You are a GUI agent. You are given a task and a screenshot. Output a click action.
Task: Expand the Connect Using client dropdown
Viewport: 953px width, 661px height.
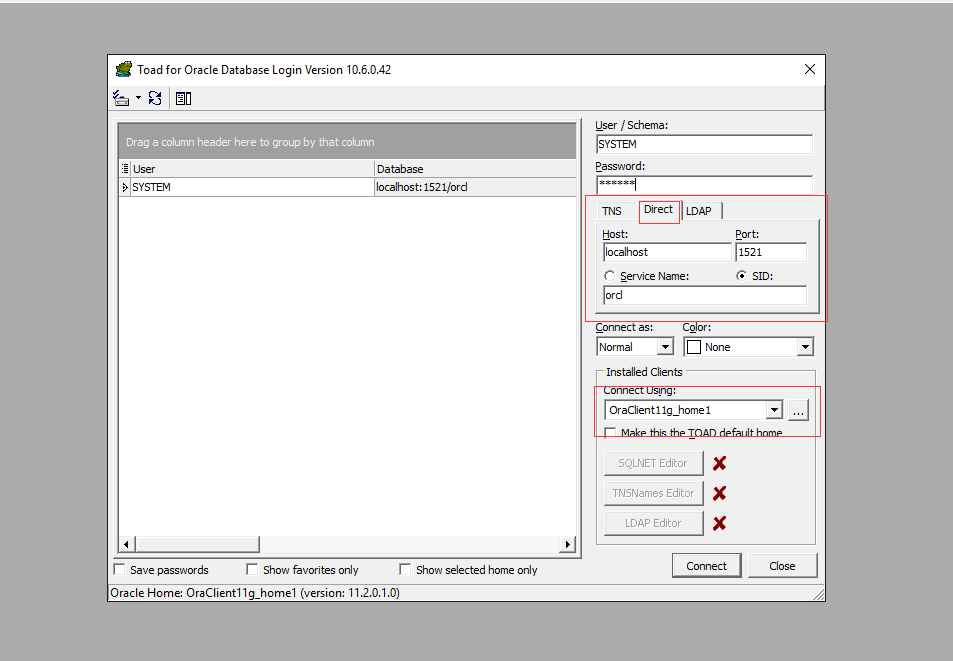point(773,410)
